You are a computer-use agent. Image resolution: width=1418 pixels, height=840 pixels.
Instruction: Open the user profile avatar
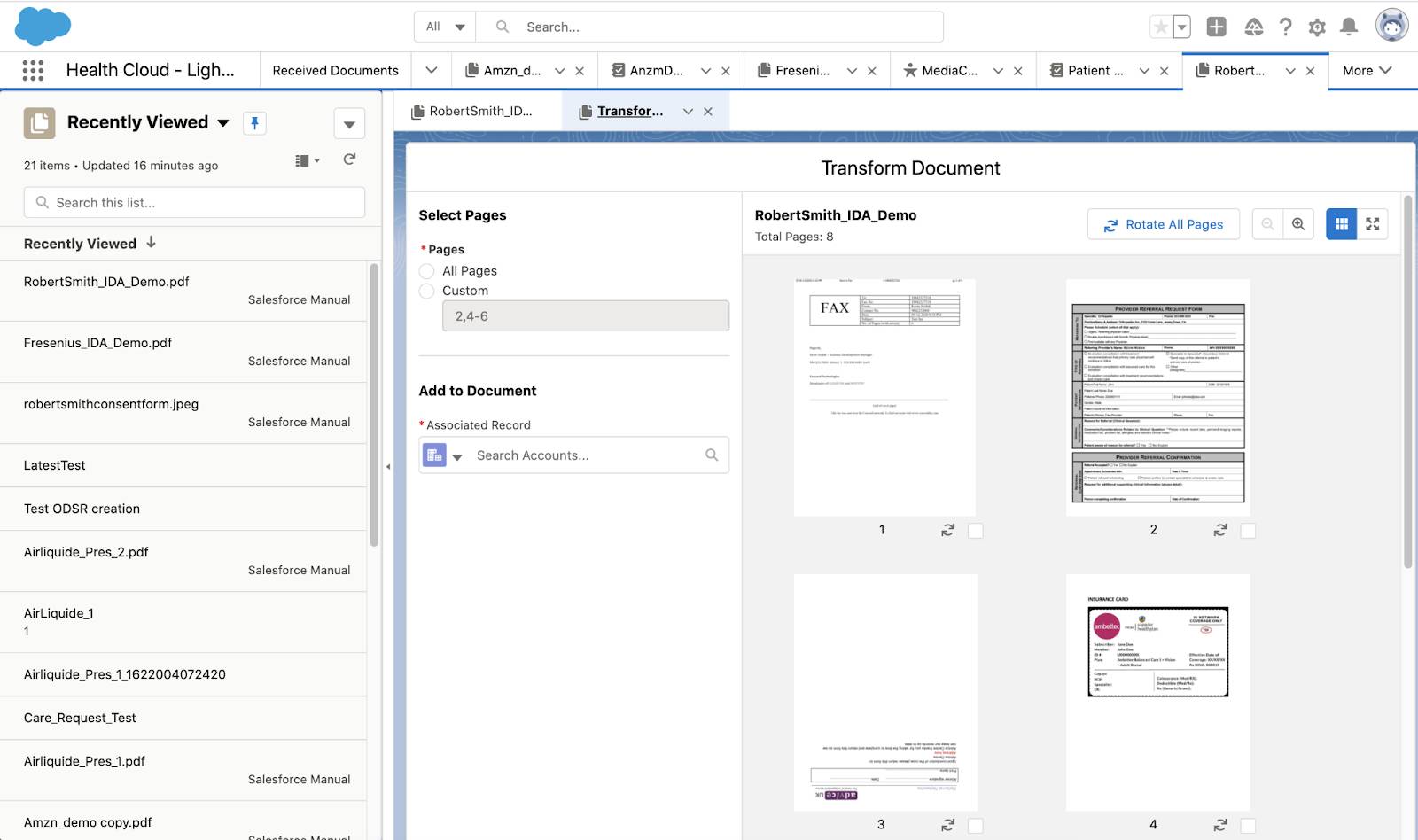[1391, 26]
